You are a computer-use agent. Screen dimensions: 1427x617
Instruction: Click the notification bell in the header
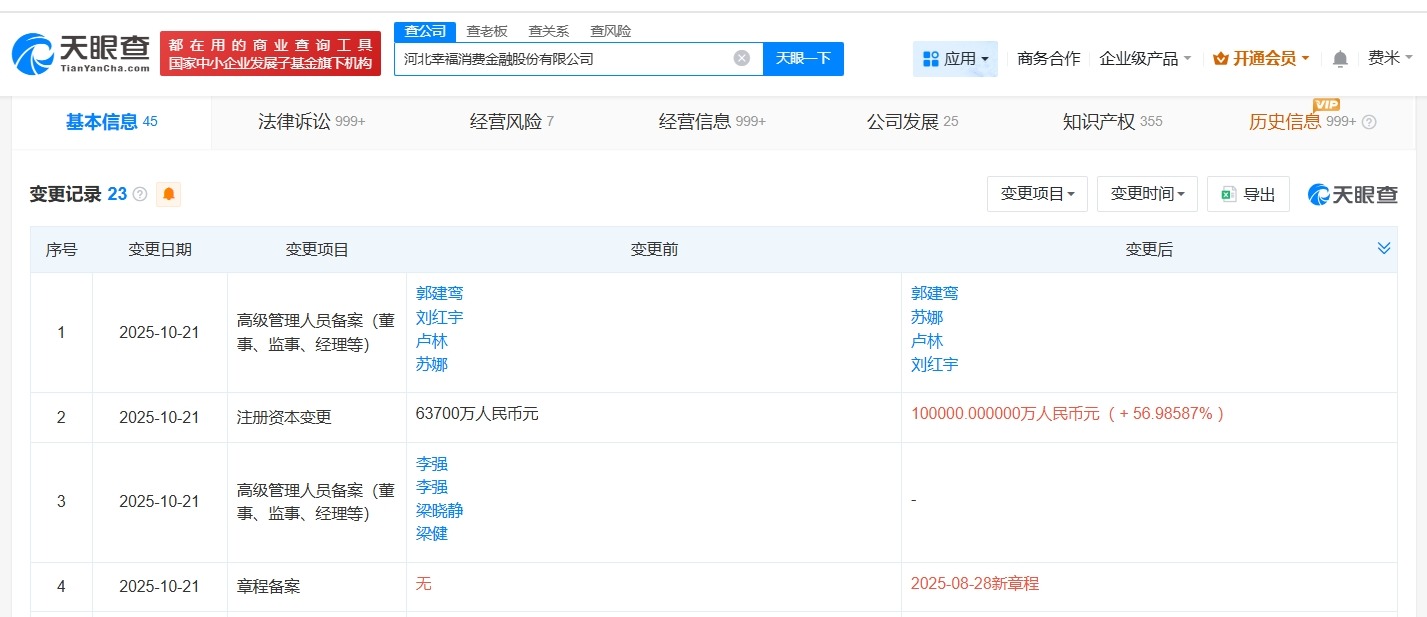(x=1340, y=59)
